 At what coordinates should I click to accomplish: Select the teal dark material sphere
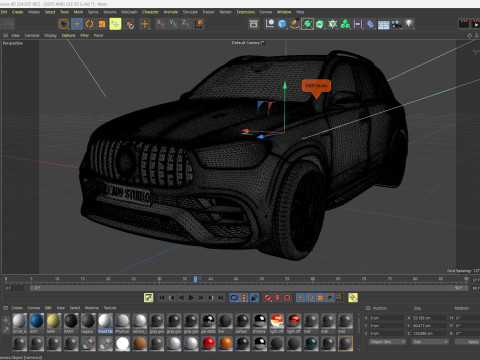(311, 343)
